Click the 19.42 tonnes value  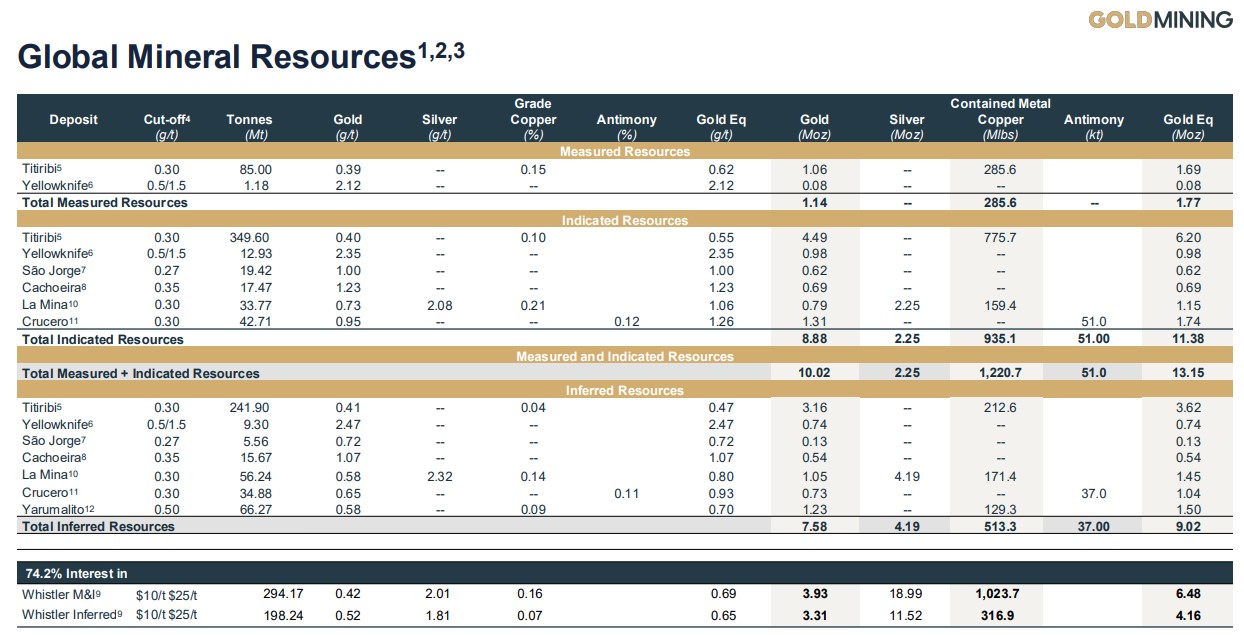pyautogui.click(x=255, y=271)
